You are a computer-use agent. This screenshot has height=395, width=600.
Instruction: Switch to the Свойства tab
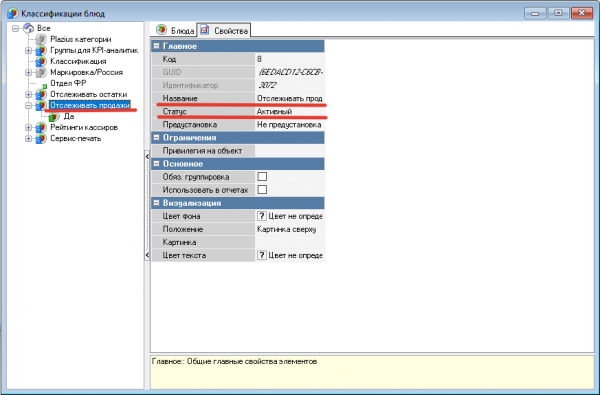(224, 30)
